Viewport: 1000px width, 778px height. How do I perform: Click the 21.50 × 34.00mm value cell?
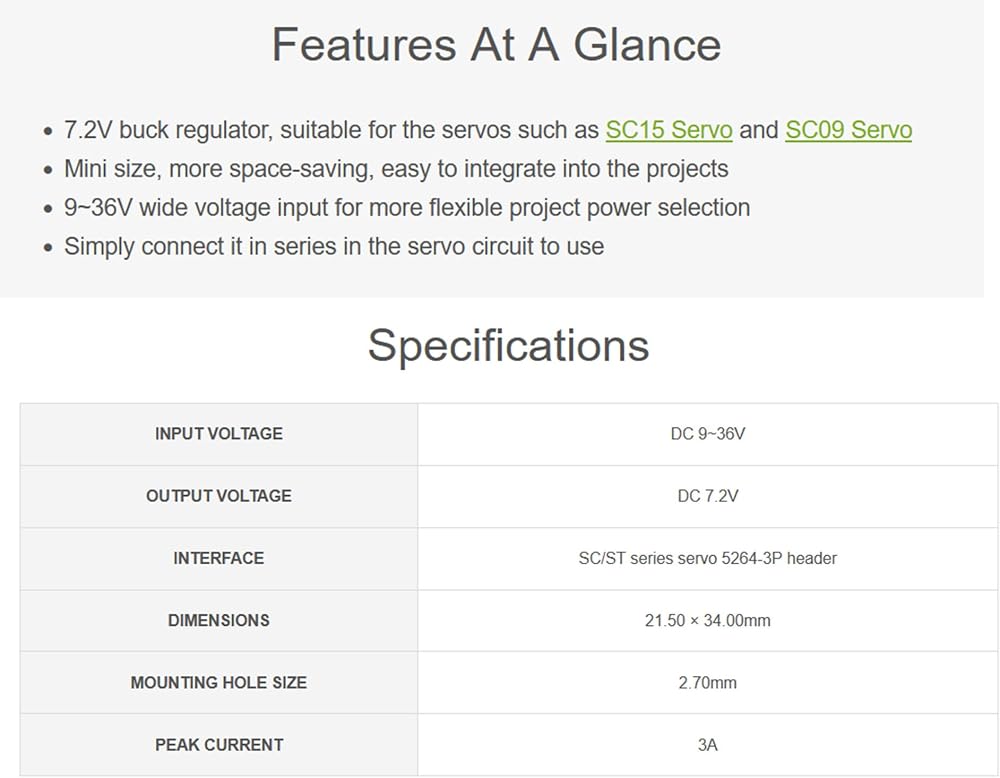[708, 620]
